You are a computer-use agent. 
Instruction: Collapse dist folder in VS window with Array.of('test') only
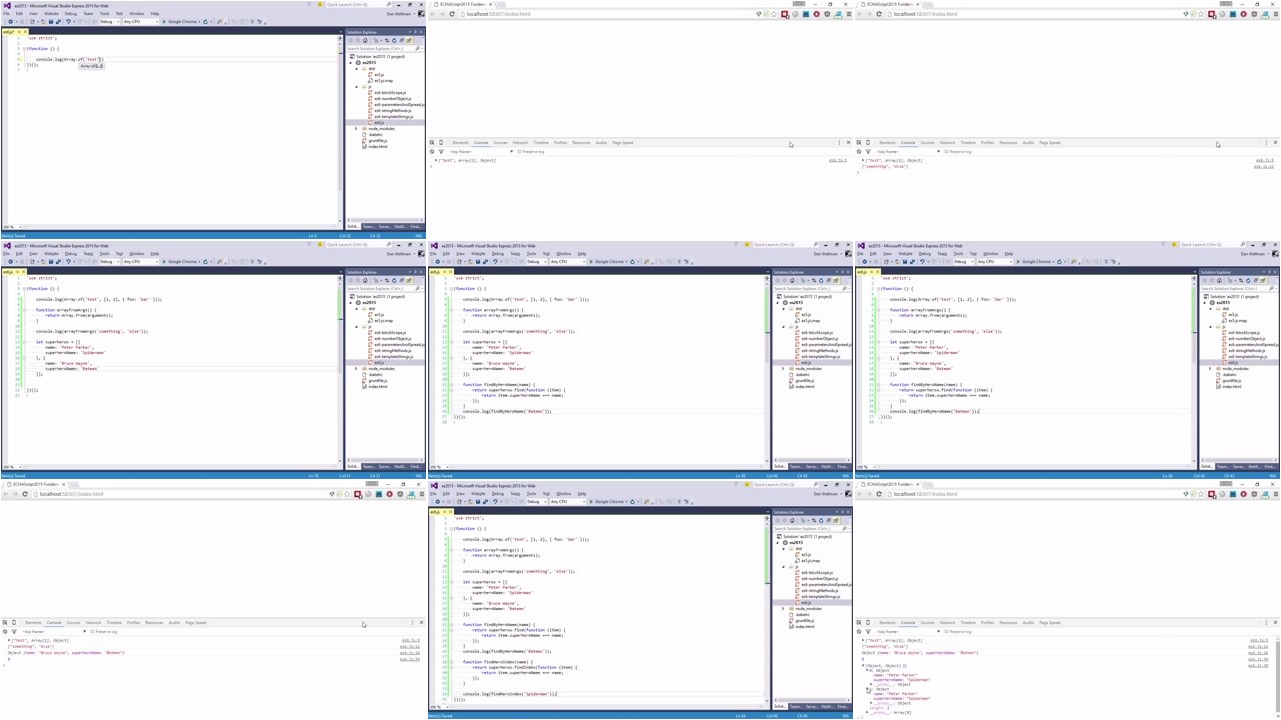click(356, 68)
